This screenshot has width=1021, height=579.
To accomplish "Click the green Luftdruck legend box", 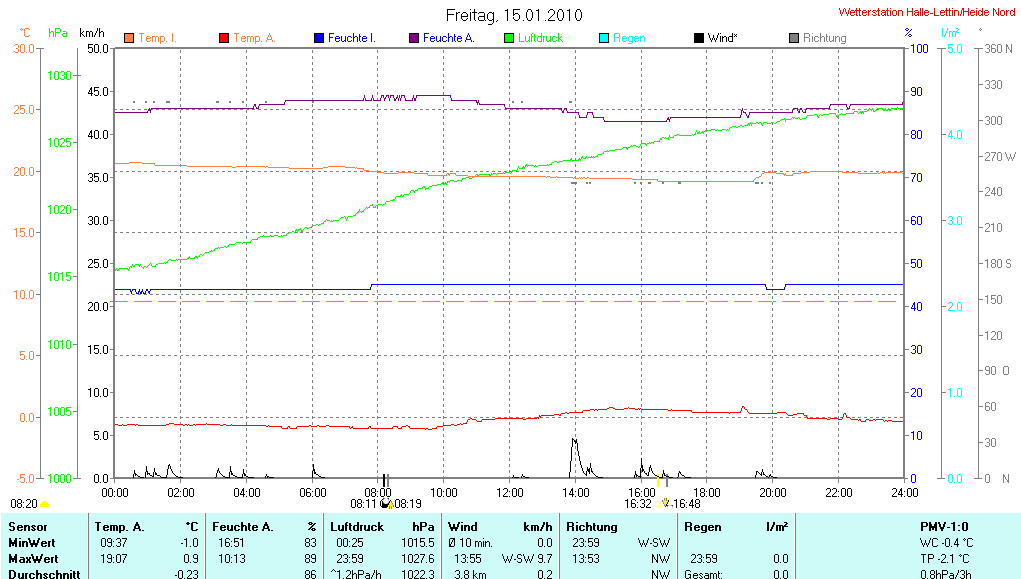I will pos(509,38).
